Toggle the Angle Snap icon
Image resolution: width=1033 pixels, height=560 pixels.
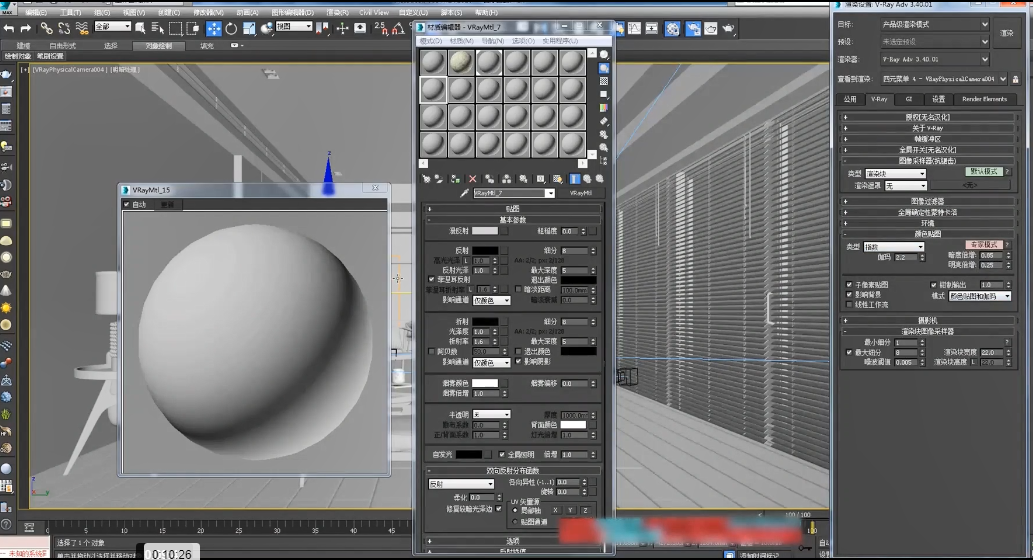click(x=398, y=28)
